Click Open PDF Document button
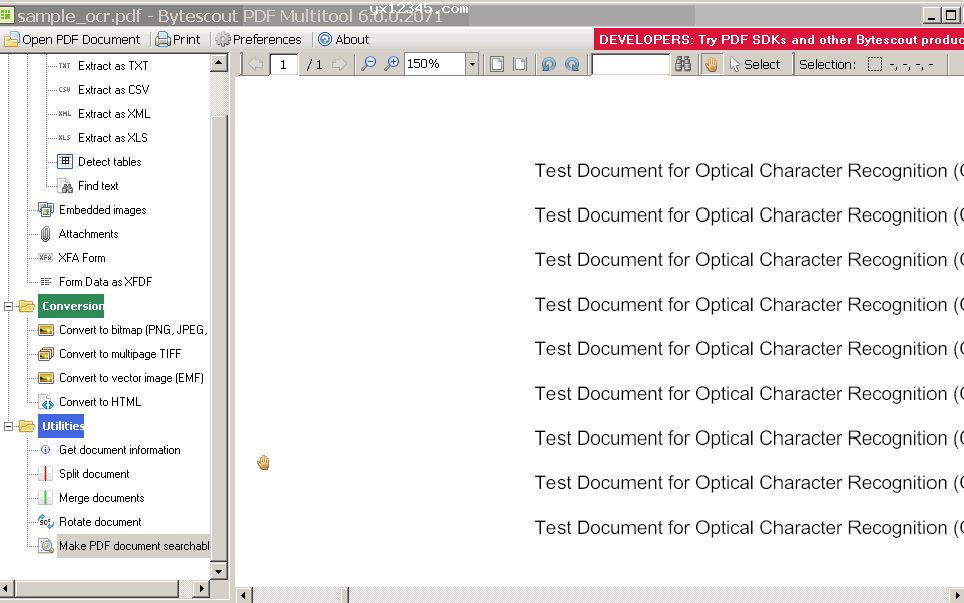This screenshot has height=603, width=964. 72,40
